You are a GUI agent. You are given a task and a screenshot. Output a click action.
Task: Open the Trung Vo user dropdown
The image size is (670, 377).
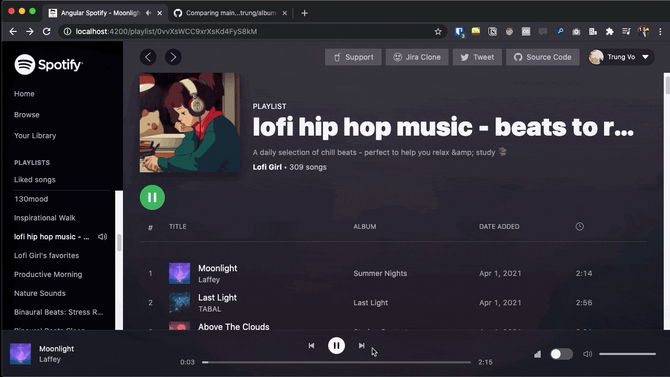click(621, 57)
